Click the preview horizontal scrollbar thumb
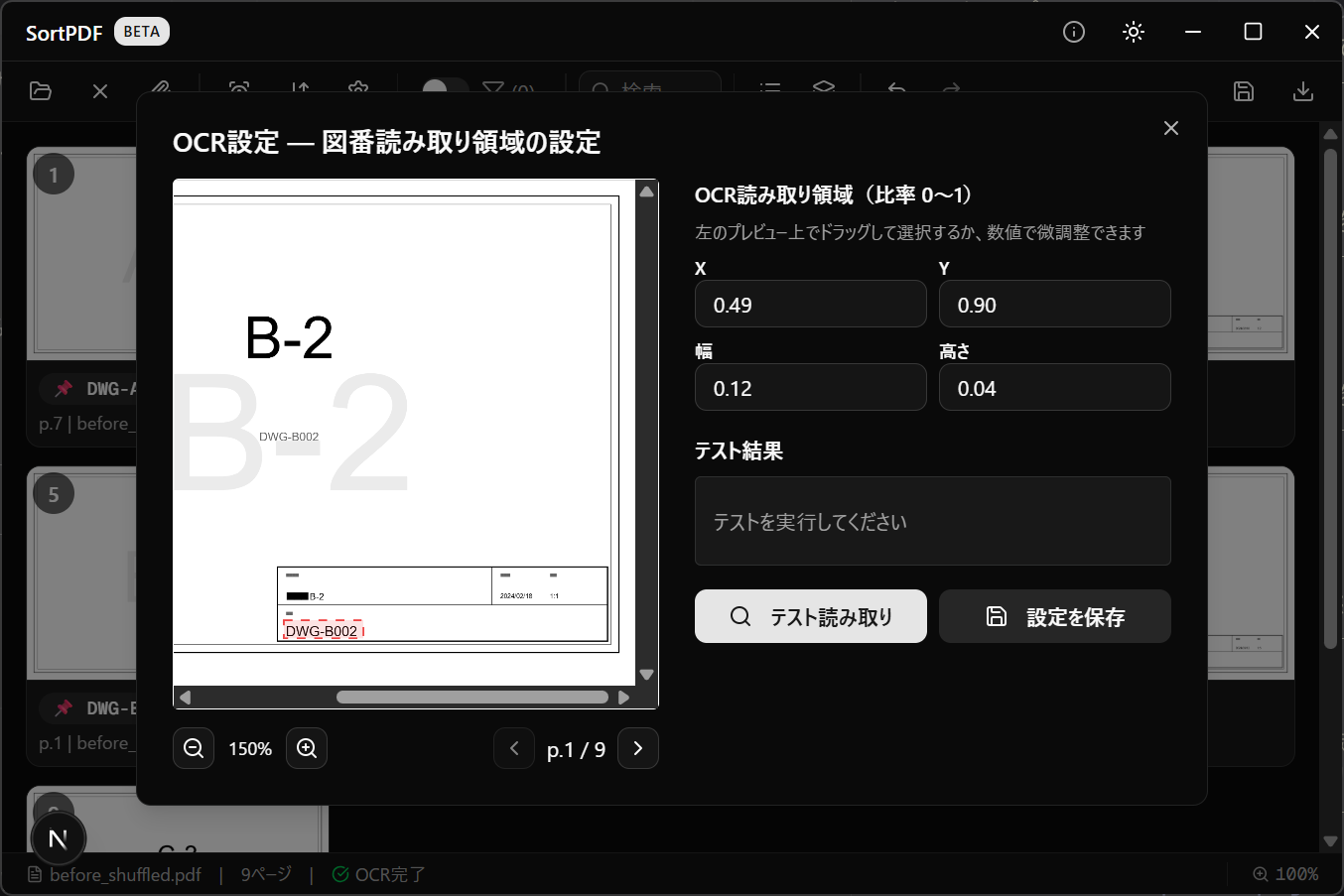 (471, 697)
